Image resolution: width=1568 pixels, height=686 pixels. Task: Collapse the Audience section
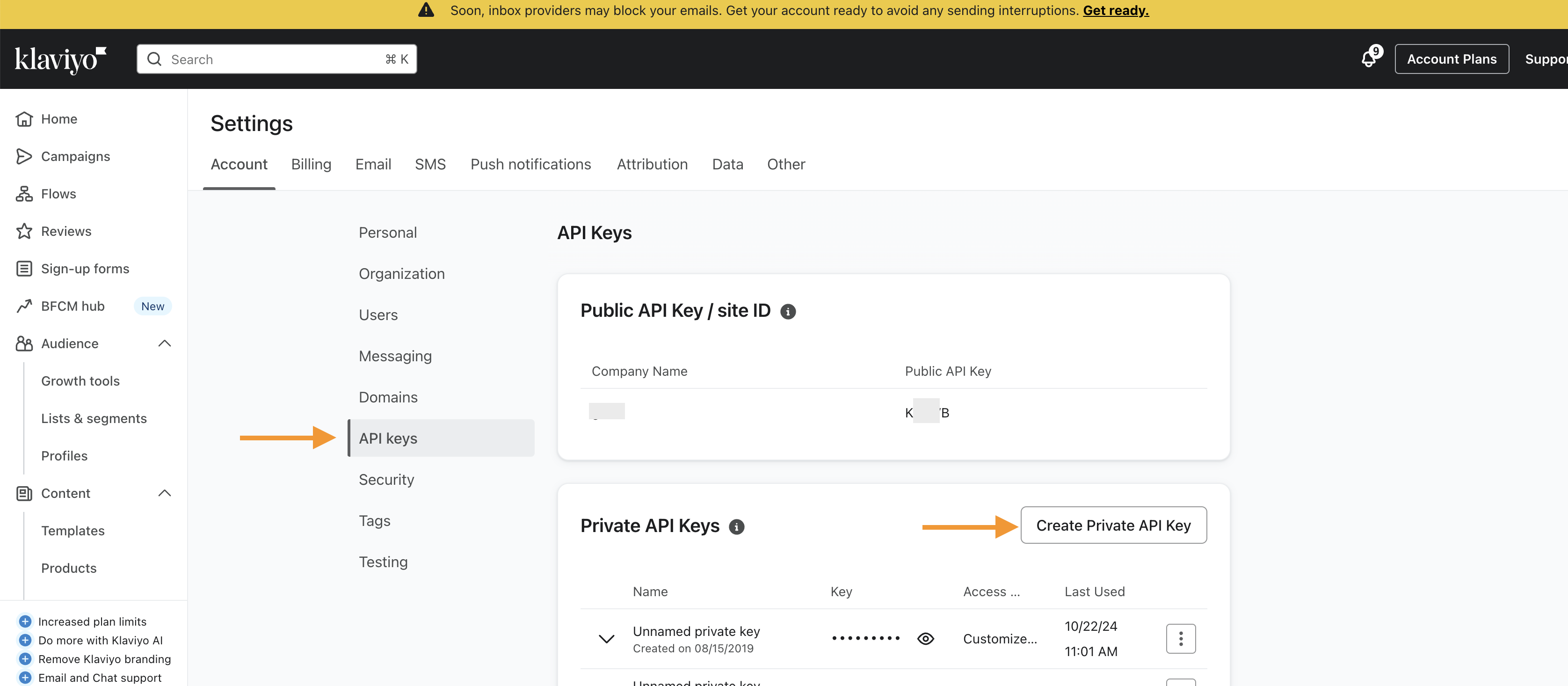point(164,343)
